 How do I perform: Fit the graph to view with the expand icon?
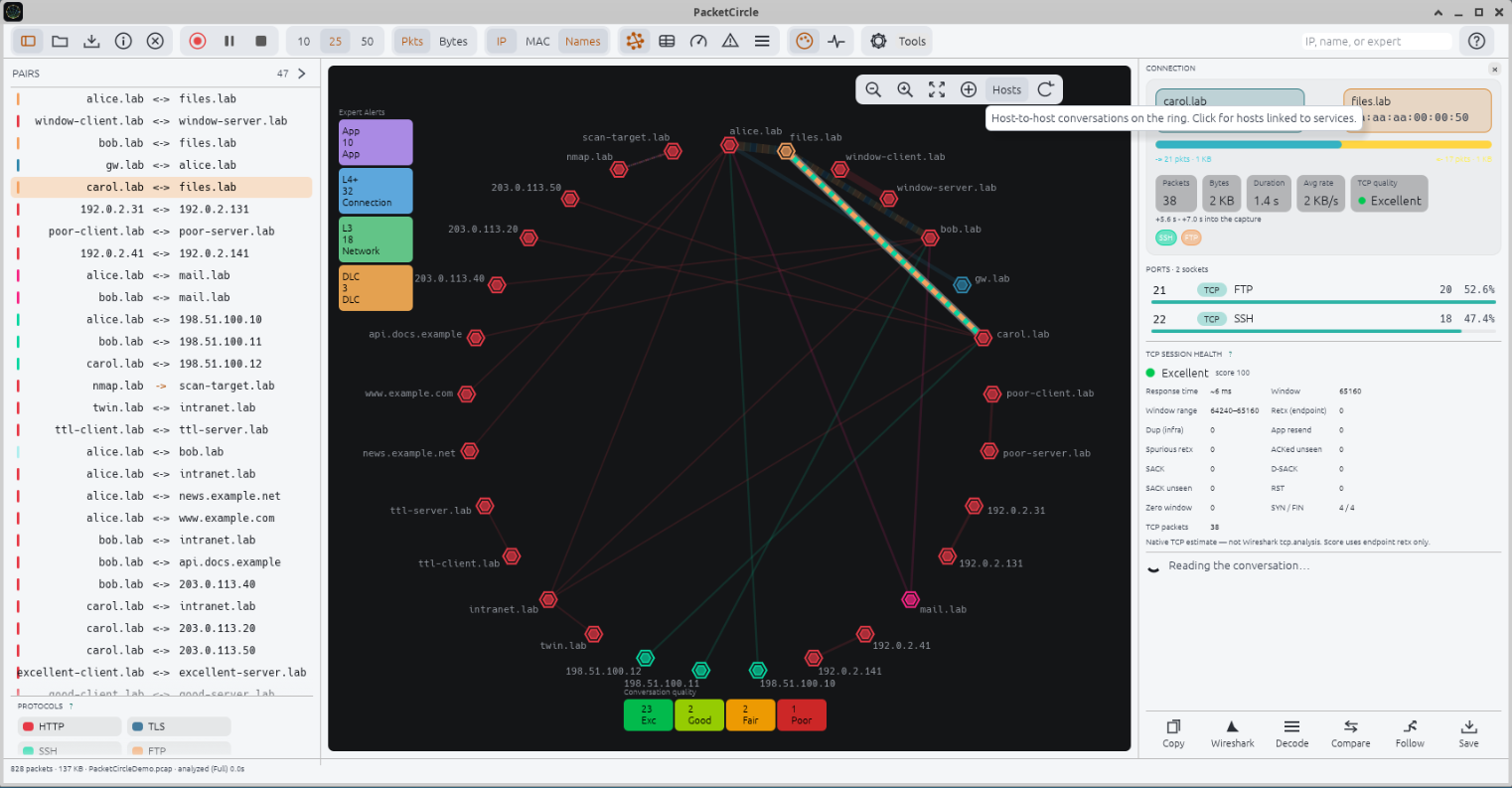937,89
